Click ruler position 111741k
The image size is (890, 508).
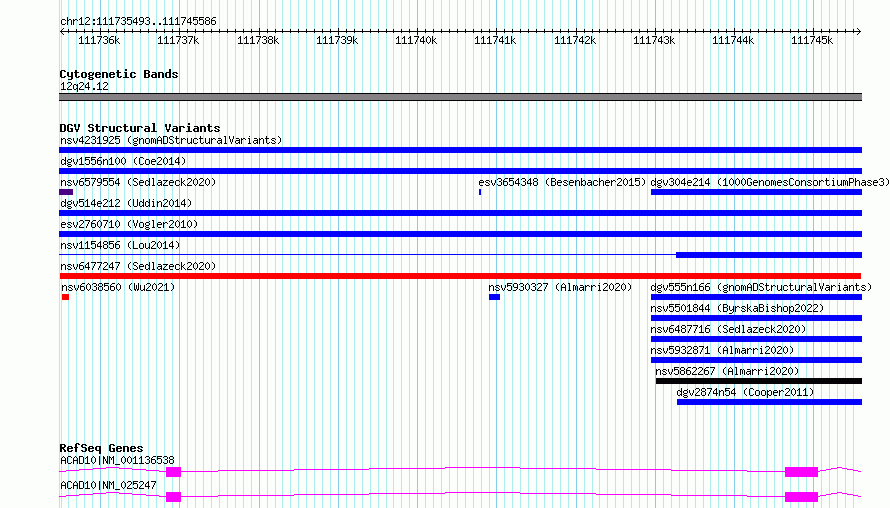click(x=495, y=40)
